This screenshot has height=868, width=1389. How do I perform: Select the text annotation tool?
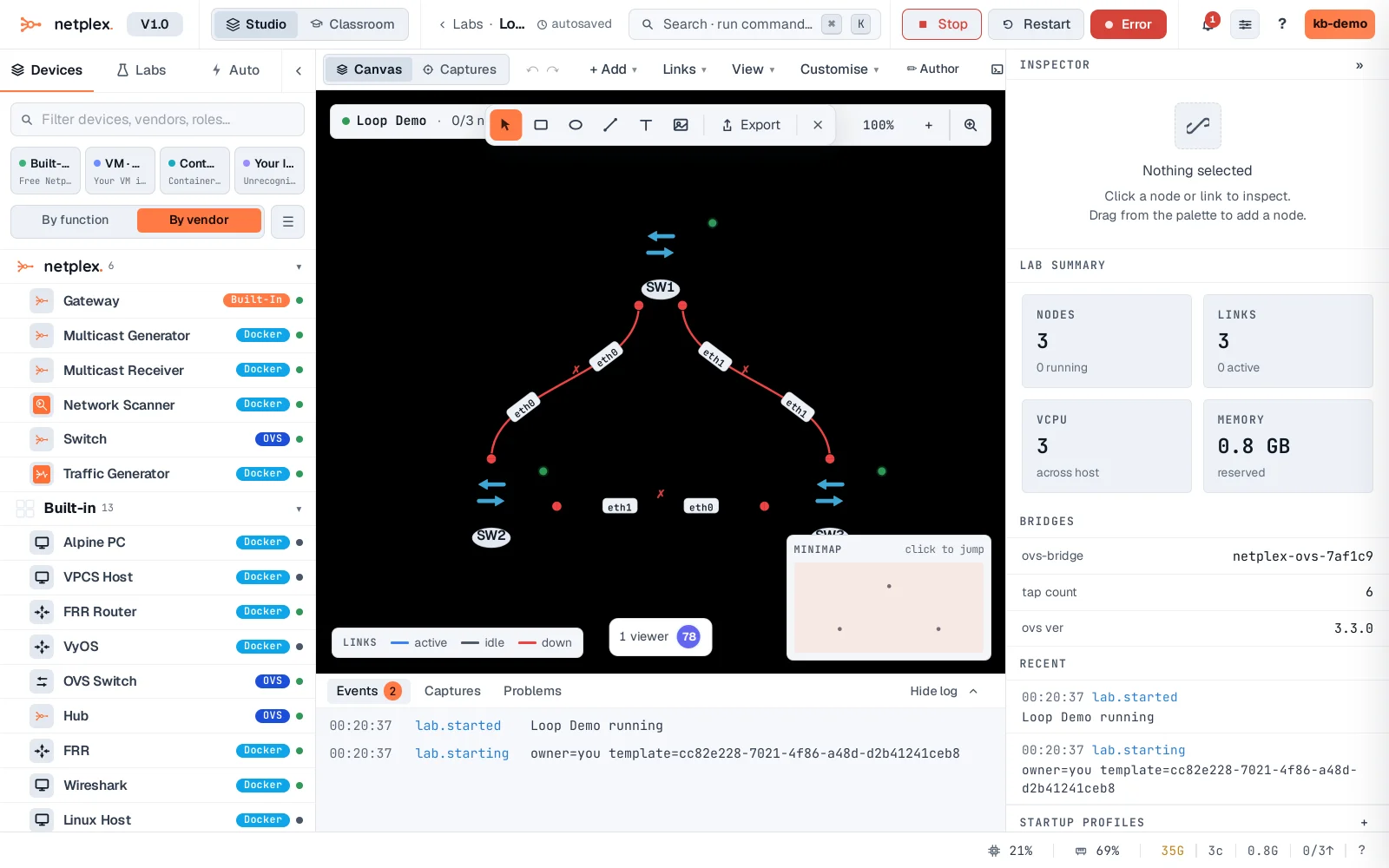point(646,125)
